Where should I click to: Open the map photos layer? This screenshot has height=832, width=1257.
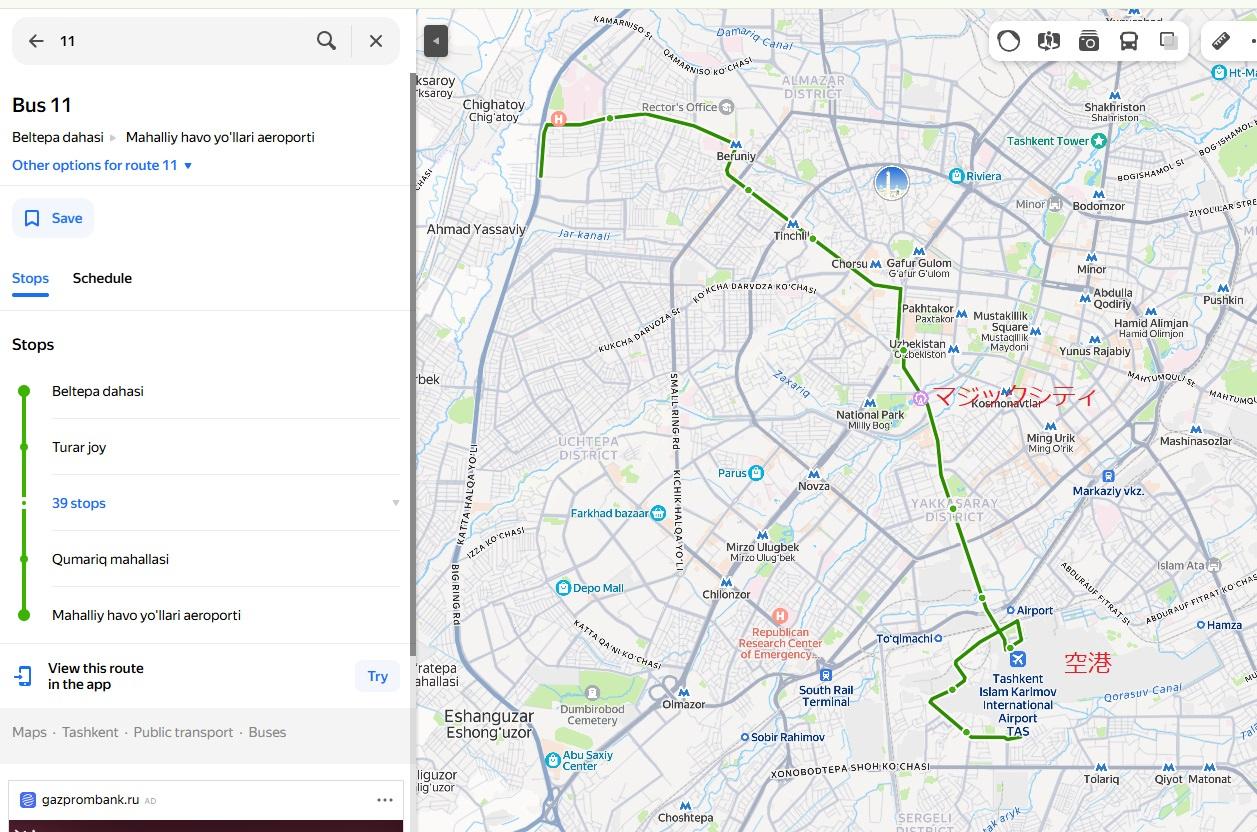(1088, 41)
